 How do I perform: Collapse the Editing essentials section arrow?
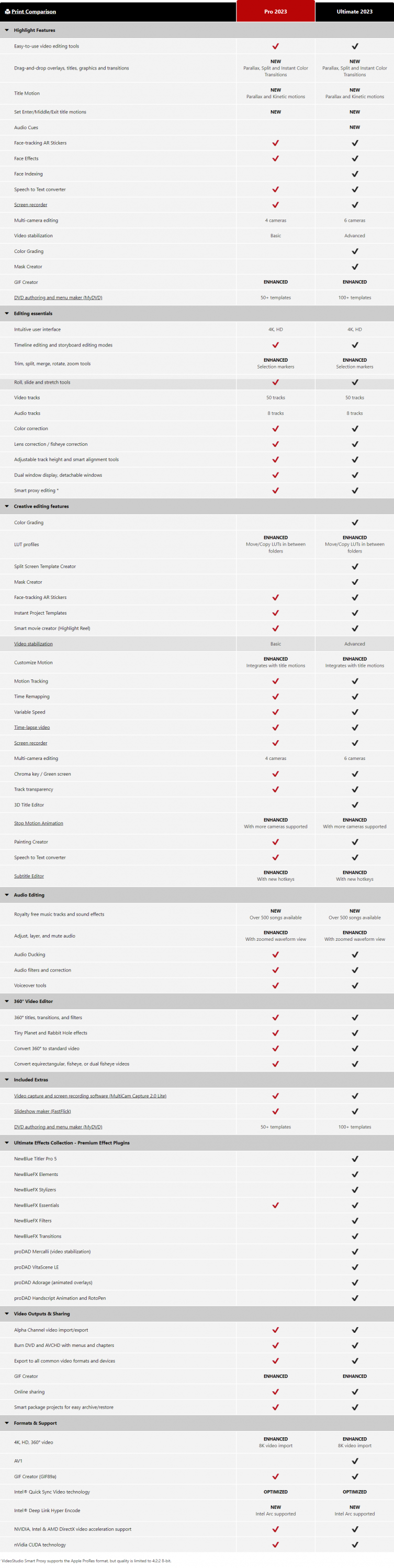point(7,314)
